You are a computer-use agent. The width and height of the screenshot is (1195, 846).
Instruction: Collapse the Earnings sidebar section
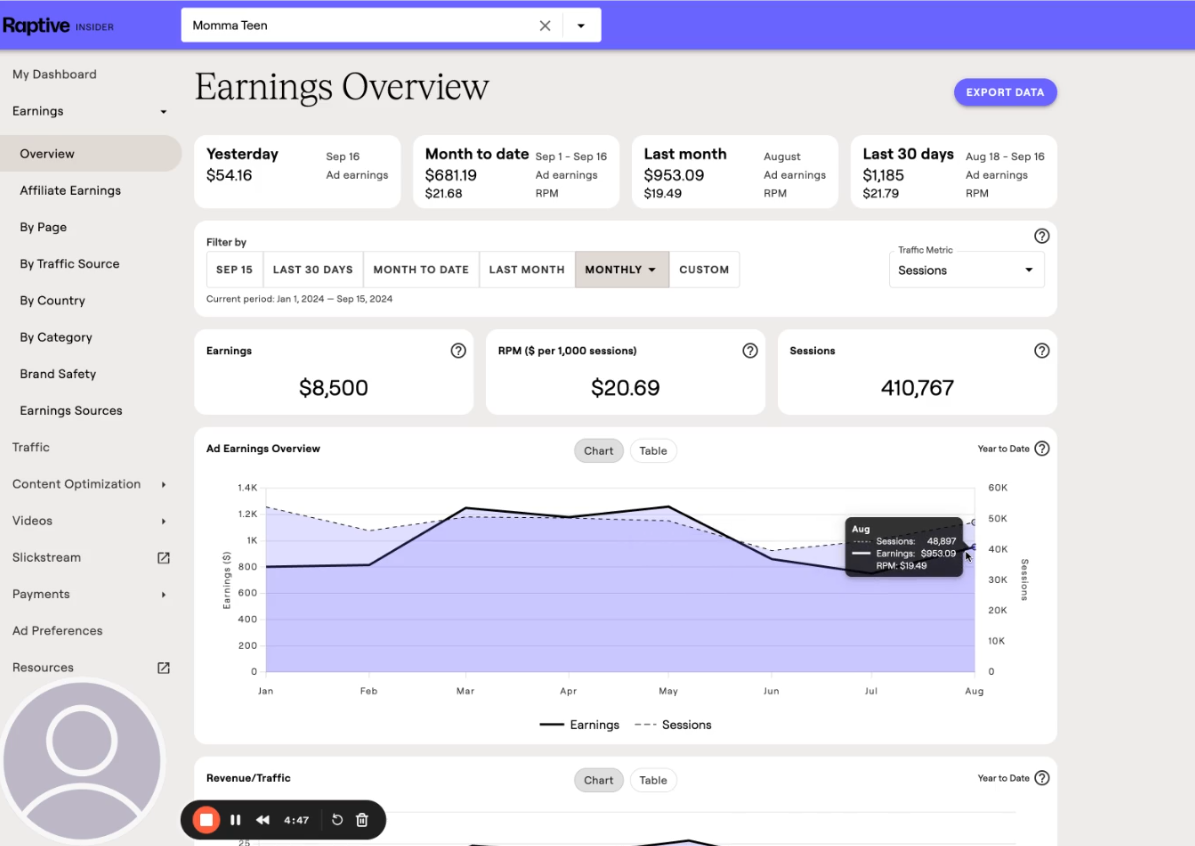click(163, 112)
